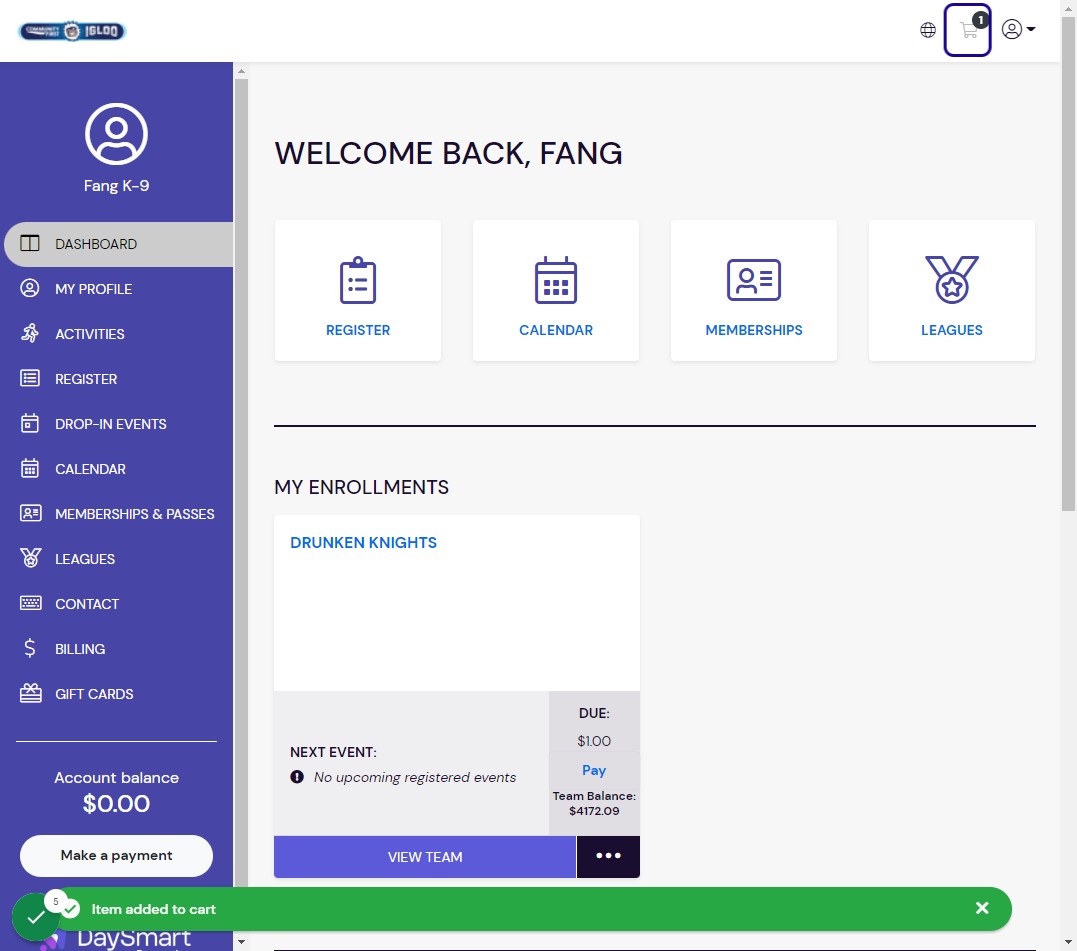The image size is (1077, 951).
Task: Dismiss the Item added to cart notification
Action: (982, 908)
